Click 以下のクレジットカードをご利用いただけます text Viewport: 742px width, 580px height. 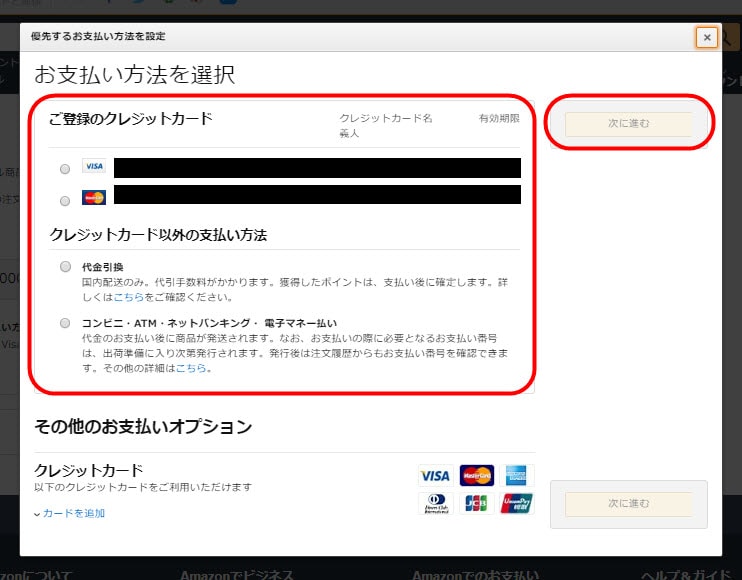[x=143, y=487]
